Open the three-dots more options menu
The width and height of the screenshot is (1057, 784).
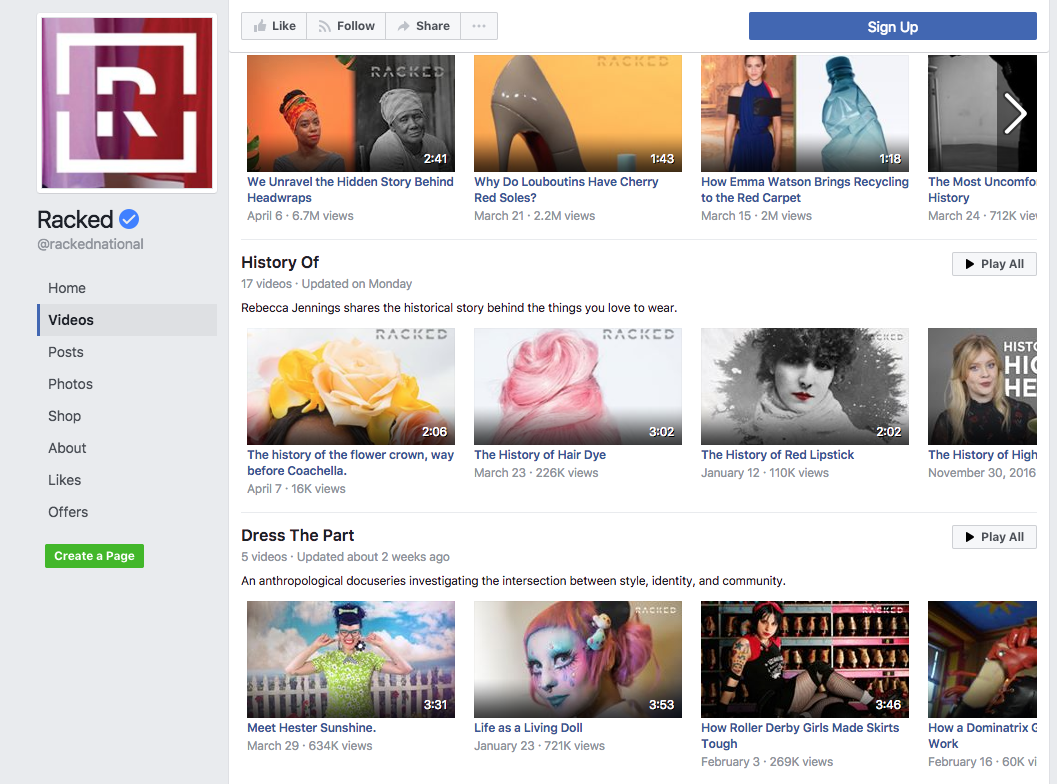tap(479, 26)
